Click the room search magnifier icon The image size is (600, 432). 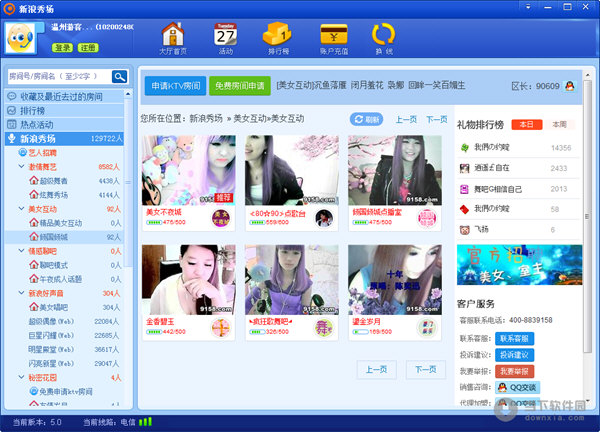[119, 77]
